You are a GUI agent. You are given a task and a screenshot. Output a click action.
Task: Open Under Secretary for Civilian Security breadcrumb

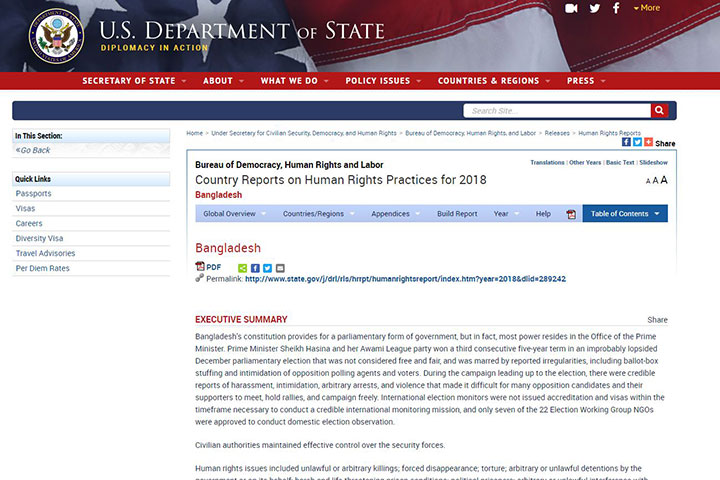point(304,133)
